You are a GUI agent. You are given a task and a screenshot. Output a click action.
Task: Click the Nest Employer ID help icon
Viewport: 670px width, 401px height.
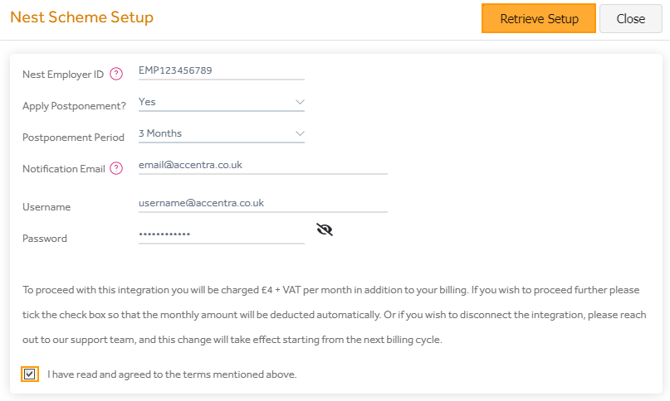[x=117, y=74]
